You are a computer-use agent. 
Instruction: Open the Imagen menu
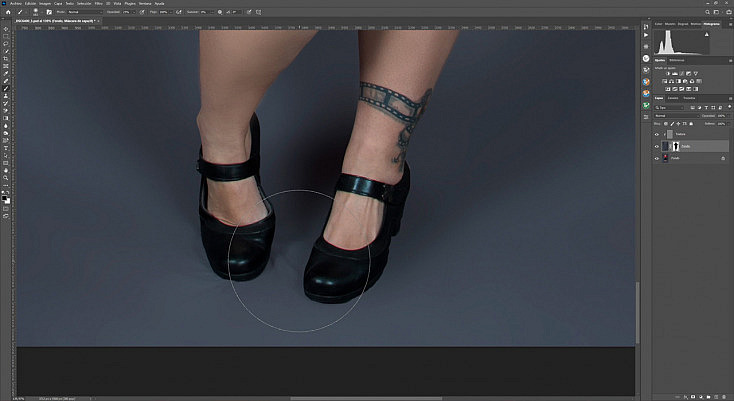pos(44,4)
